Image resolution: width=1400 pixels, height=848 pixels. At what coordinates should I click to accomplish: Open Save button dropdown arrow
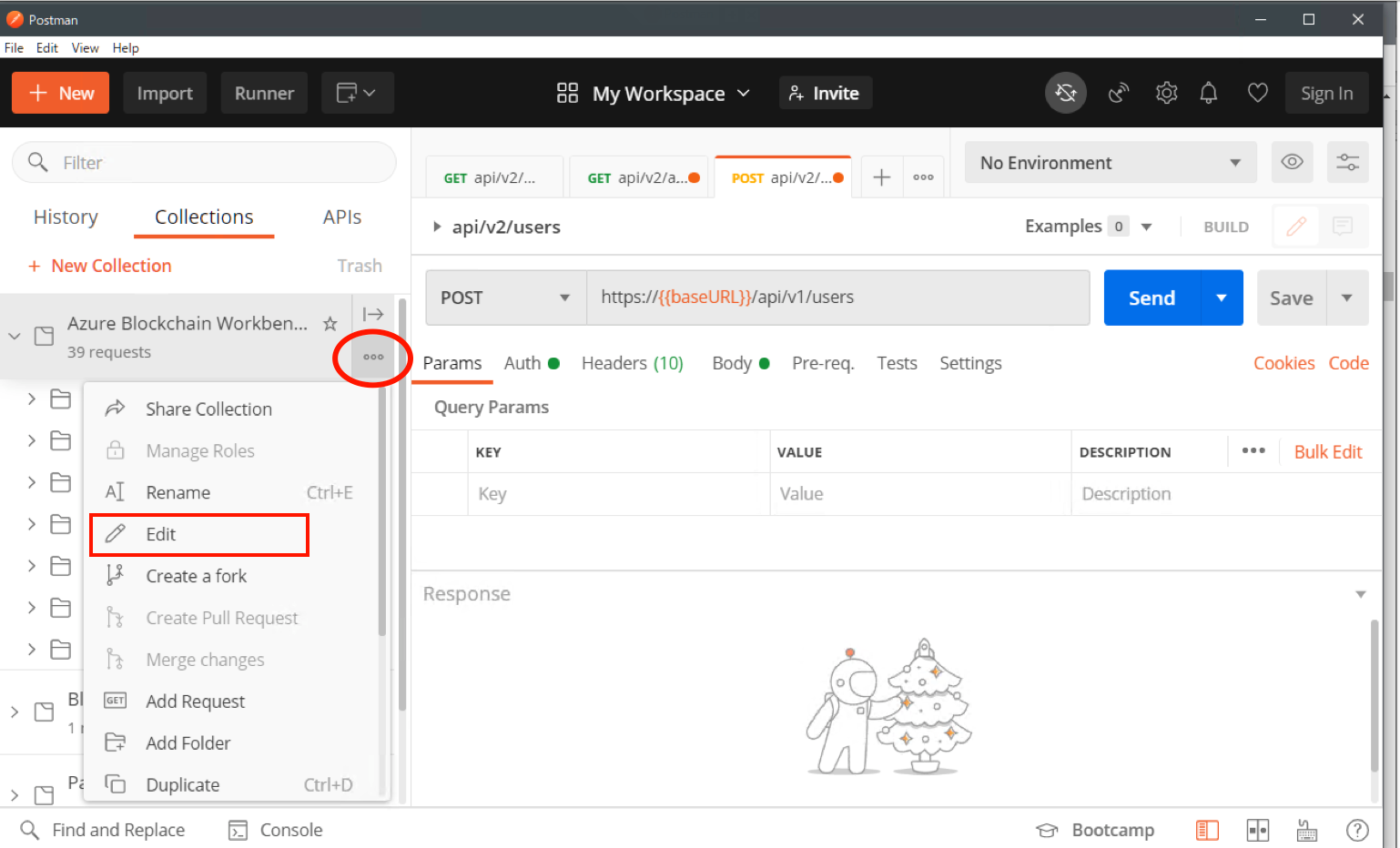point(1347,298)
